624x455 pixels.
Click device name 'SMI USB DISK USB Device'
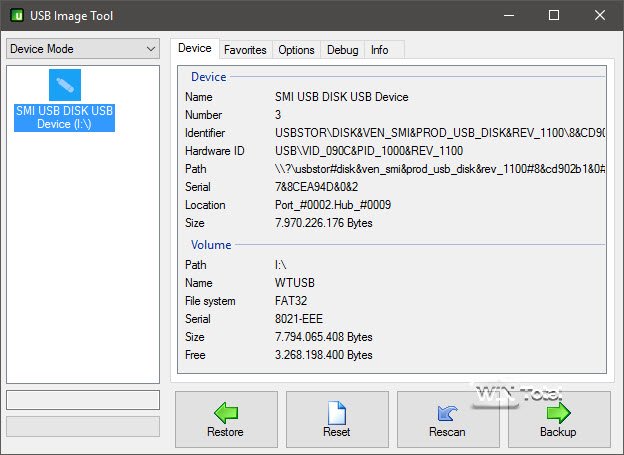tap(341, 97)
